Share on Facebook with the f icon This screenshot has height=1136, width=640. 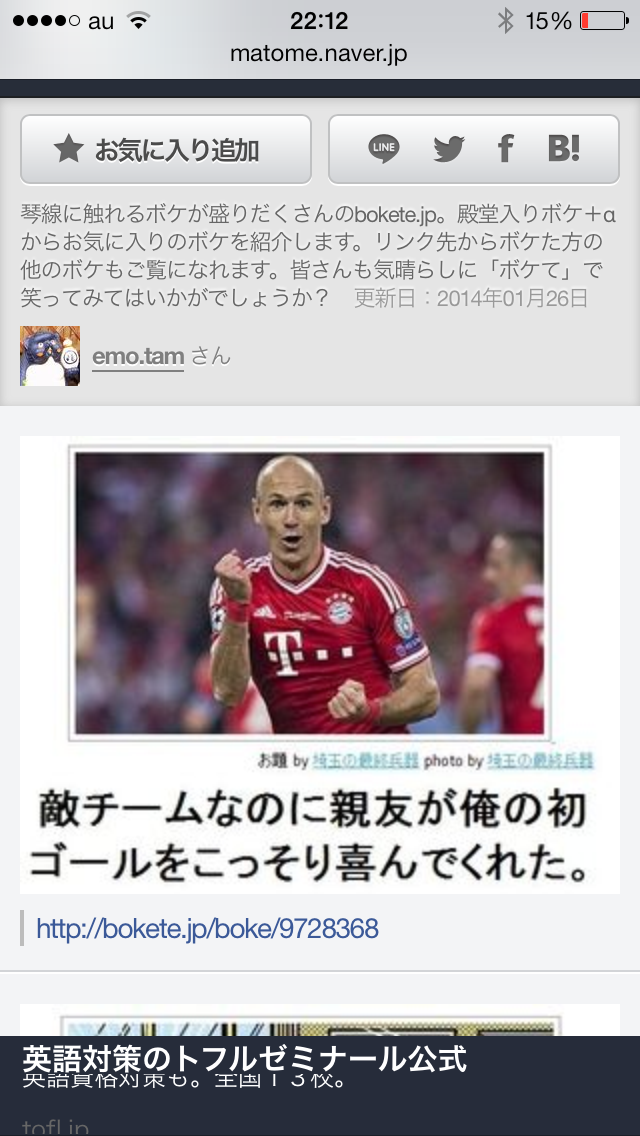coord(505,149)
